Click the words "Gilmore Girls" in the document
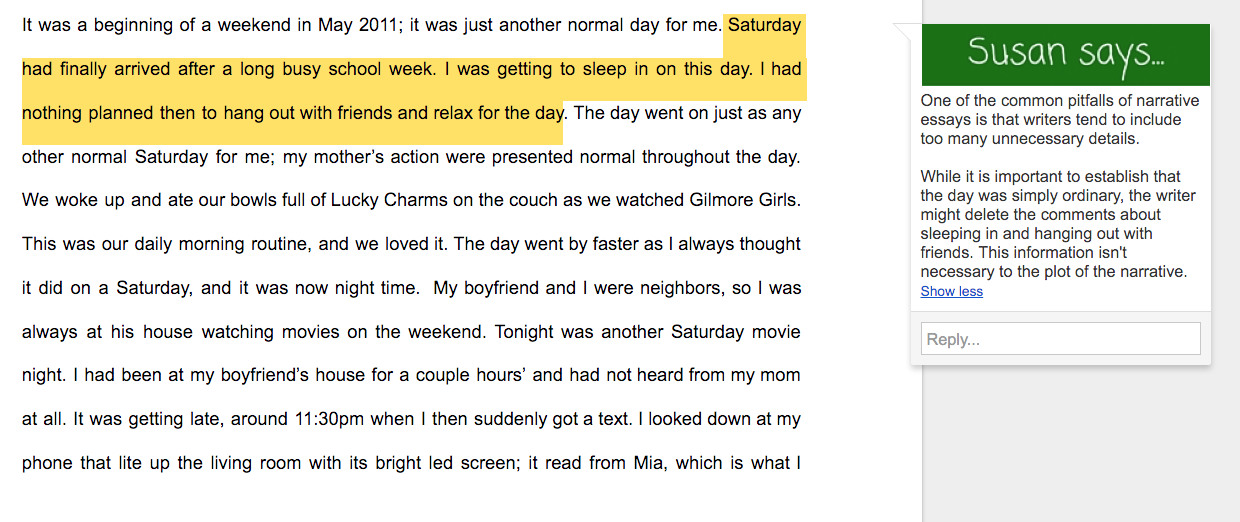 pyautogui.click(x=744, y=200)
